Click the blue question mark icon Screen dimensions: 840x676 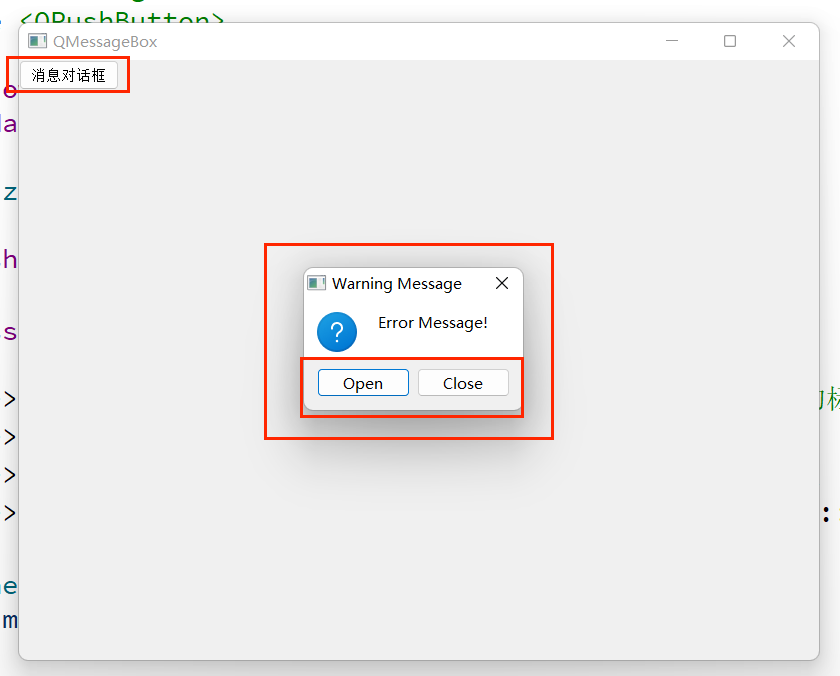click(337, 332)
